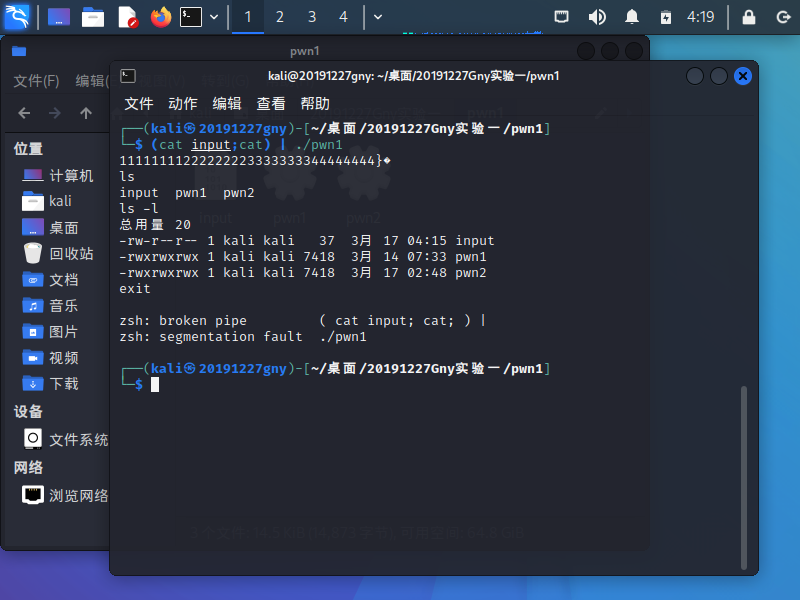
Task: Click the show desktop icon in panel
Action: pyautogui.click(x=59, y=17)
